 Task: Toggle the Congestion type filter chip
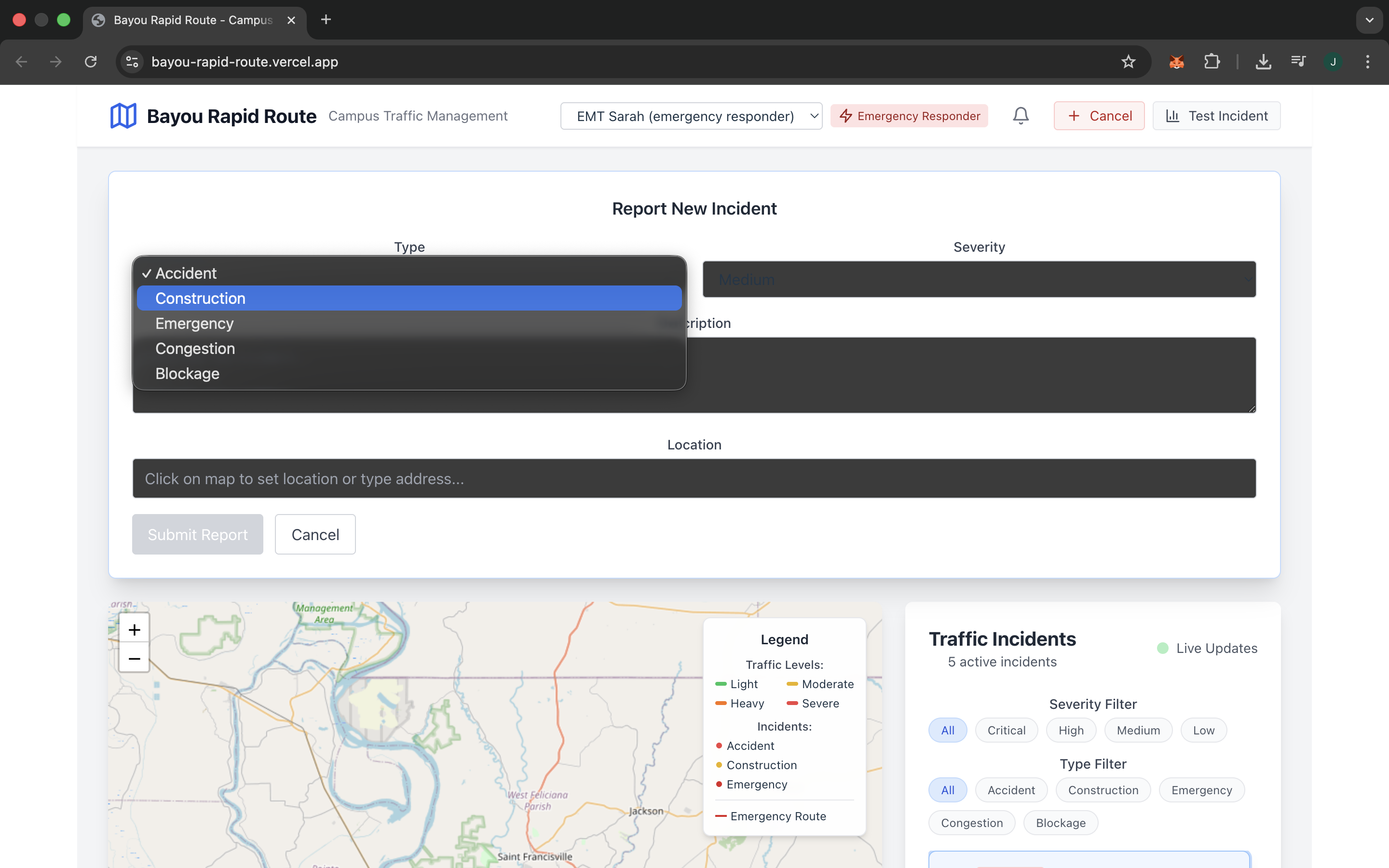coord(971,823)
